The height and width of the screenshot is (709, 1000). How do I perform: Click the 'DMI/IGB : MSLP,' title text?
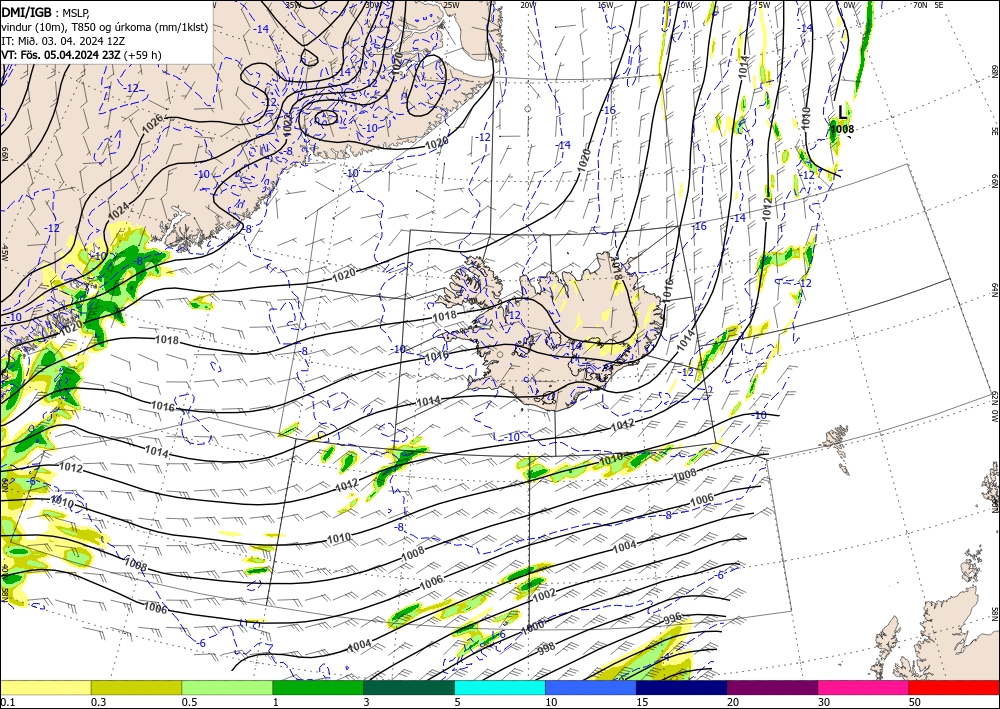click(46, 12)
